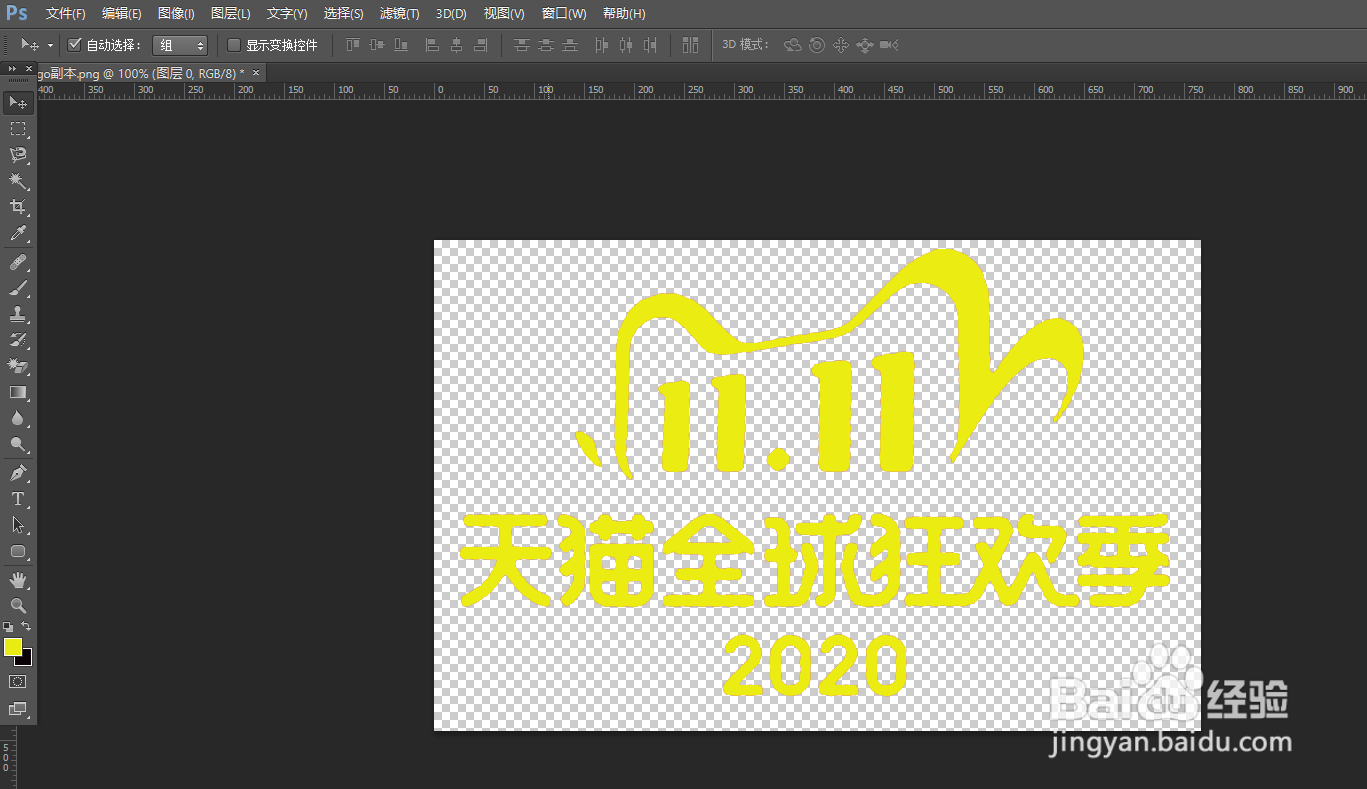The width and height of the screenshot is (1367, 789).
Task: Open the Move tool preset picker arrow
Action: (51, 46)
